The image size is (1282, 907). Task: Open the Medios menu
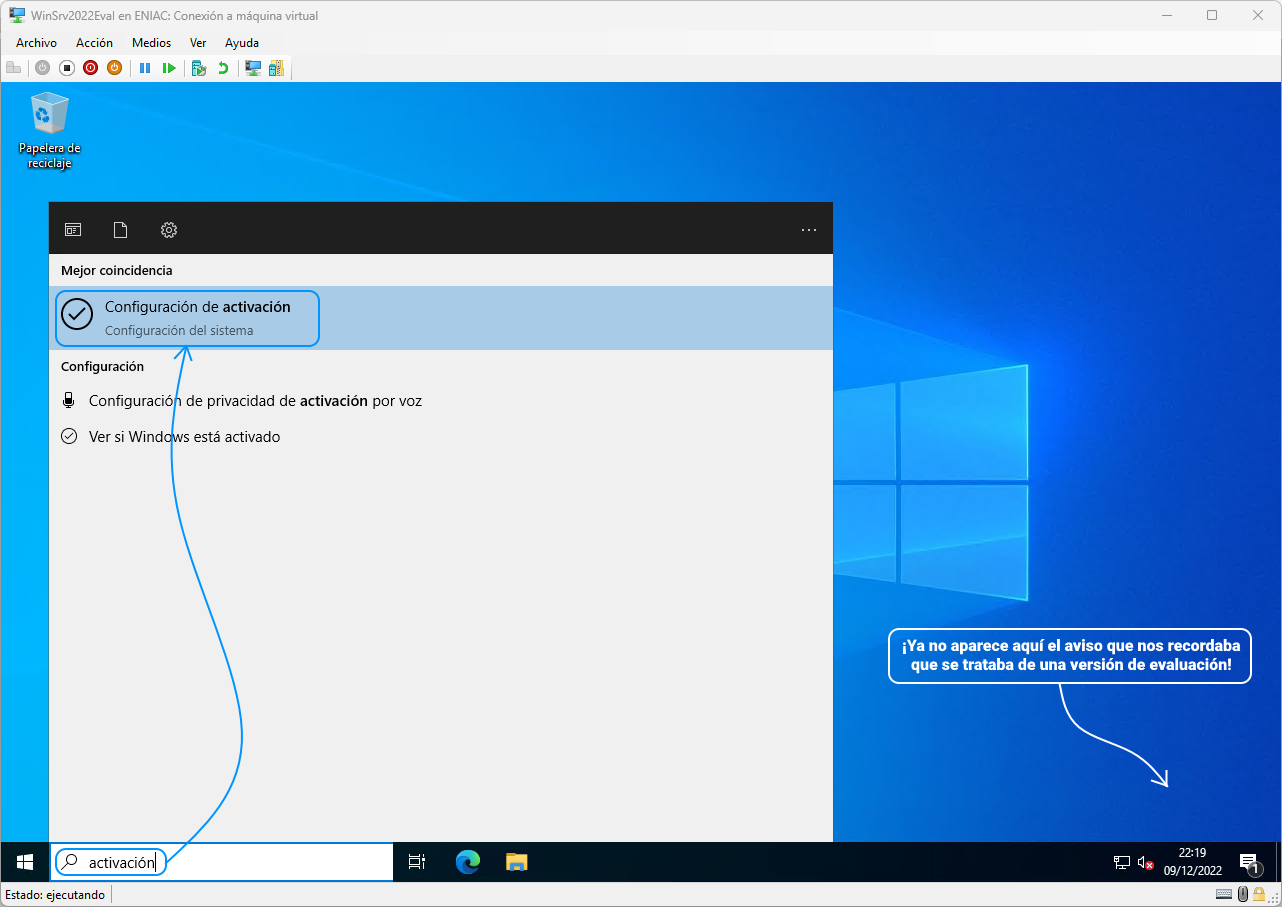tap(151, 43)
